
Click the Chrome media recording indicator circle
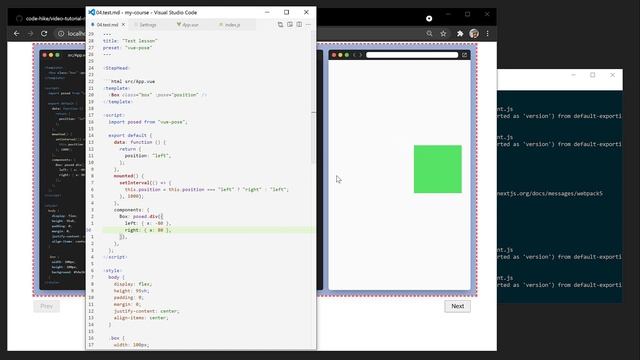pos(429,18)
